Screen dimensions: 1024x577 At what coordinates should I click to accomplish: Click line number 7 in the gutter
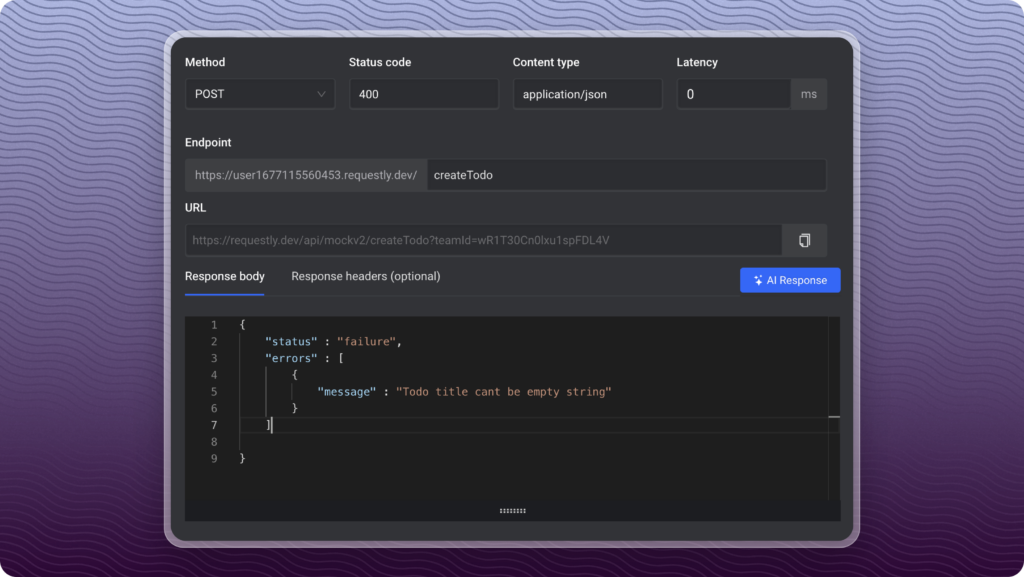point(214,425)
